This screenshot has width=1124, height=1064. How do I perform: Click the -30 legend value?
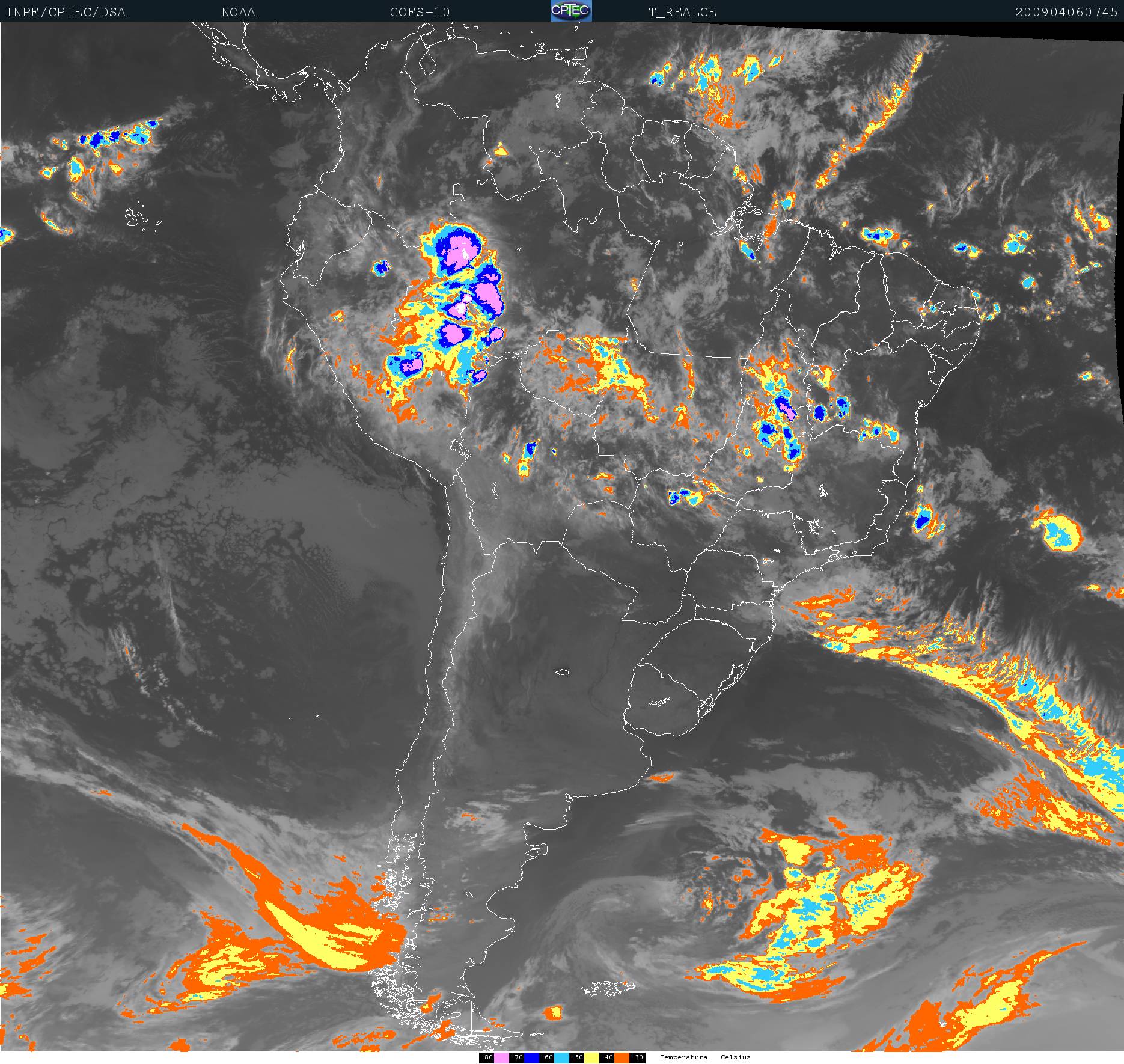[637, 1058]
